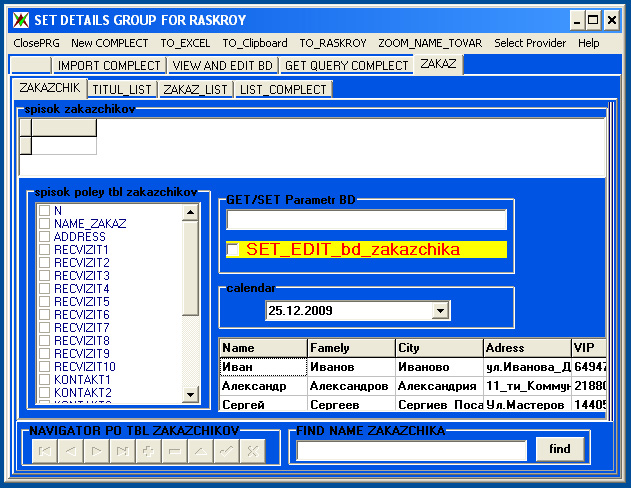The height and width of the screenshot is (488, 631).
Task: Minimize the SET DETAILS GROUP window
Action: (577, 20)
